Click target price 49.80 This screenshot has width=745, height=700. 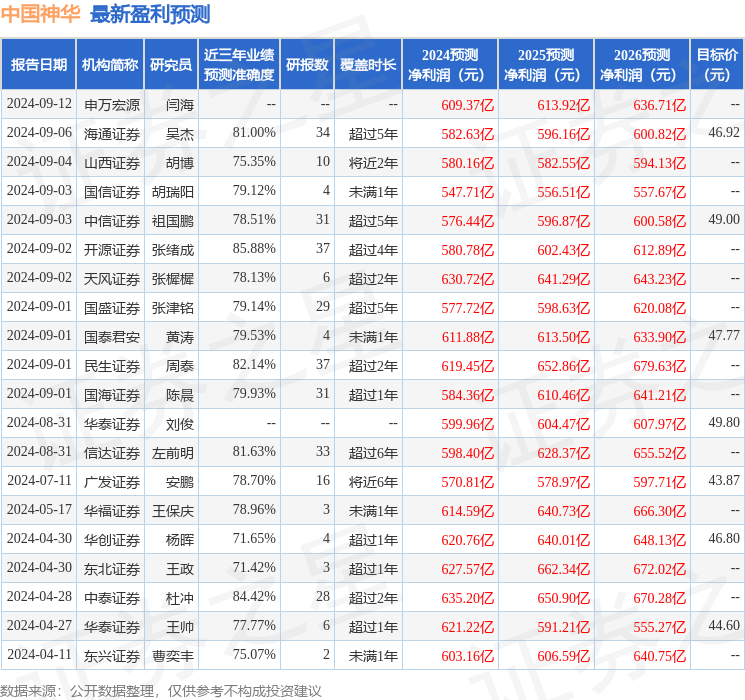click(724, 422)
